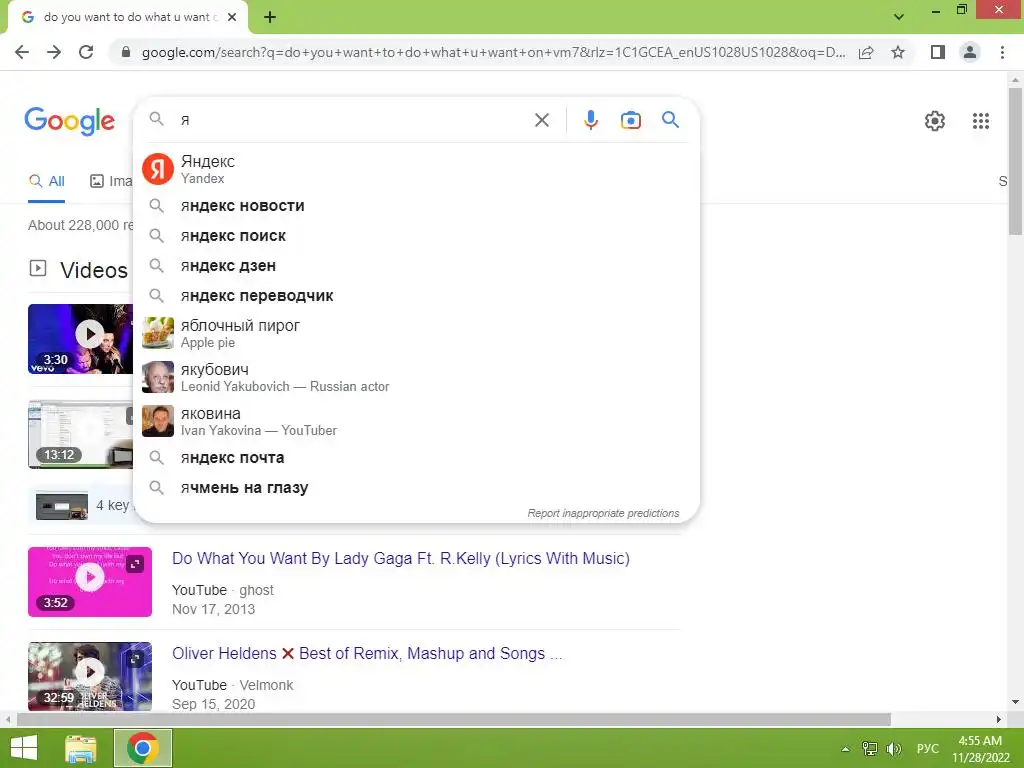
Task: Click Report inappropriate predictions link
Action: 603,513
